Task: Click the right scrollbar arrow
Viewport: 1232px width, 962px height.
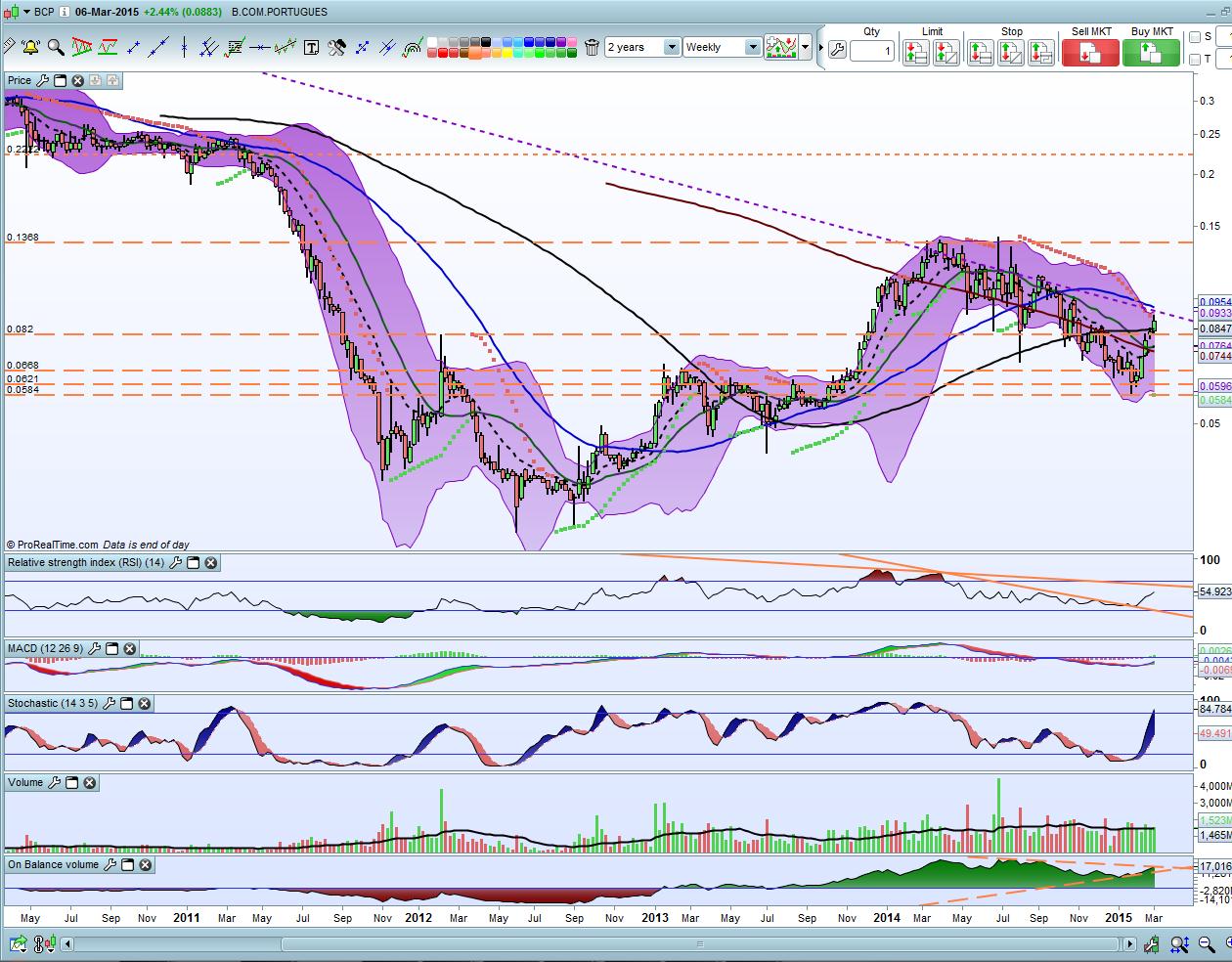Action: coord(1130,944)
